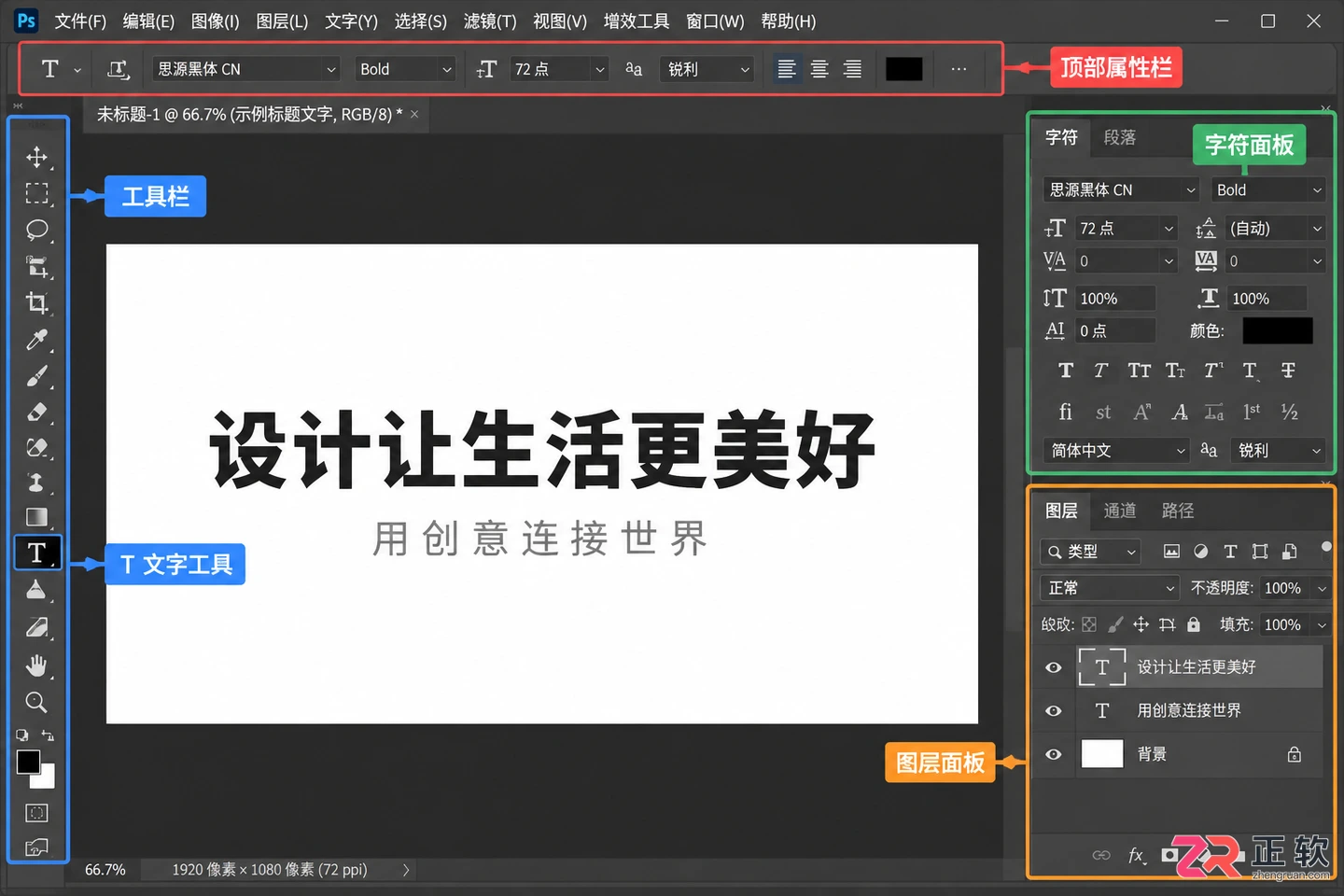Hide the 用创意连接世界 text layer
Image resolution: width=1344 pixels, height=896 pixels.
[x=1054, y=711]
